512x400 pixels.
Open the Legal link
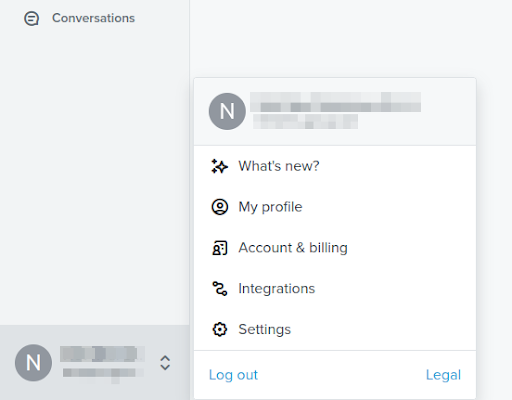tap(443, 375)
